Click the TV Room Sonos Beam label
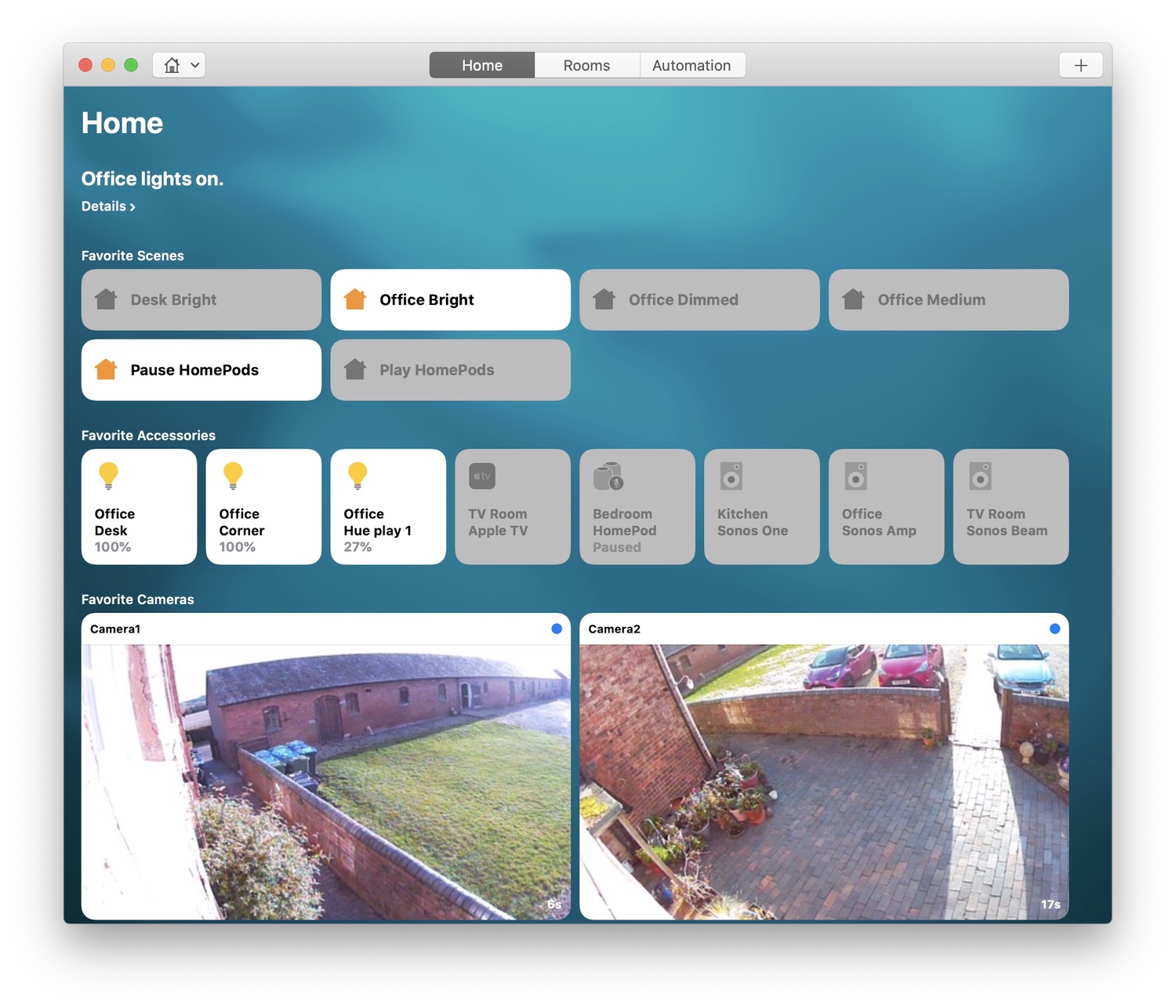 pyautogui.click(x=1007, y=522)
